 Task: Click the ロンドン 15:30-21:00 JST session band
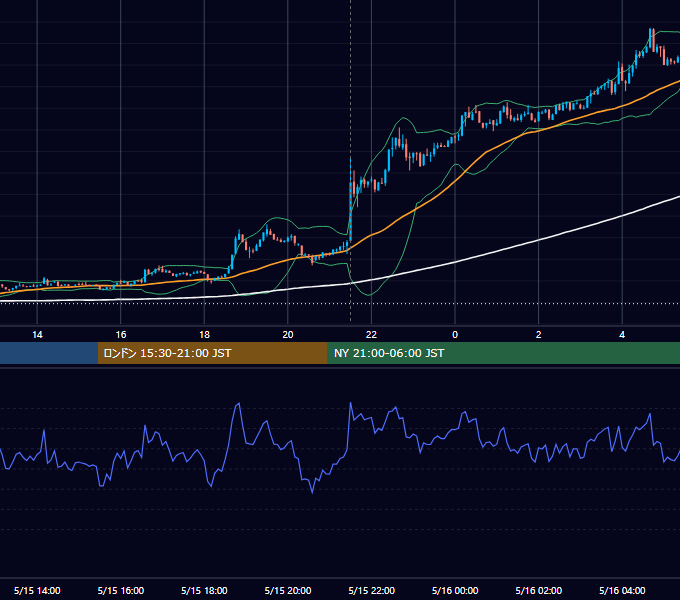tap(212, 353)
